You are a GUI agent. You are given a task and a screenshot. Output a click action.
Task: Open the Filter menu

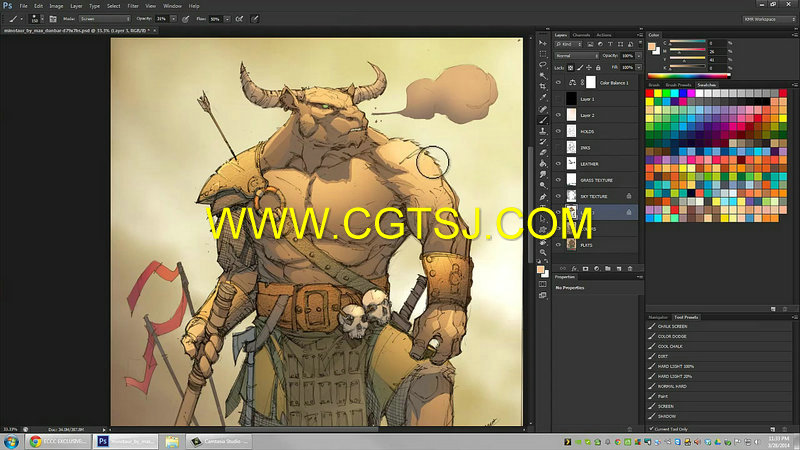pyautogui.click(x=133, y=6)
